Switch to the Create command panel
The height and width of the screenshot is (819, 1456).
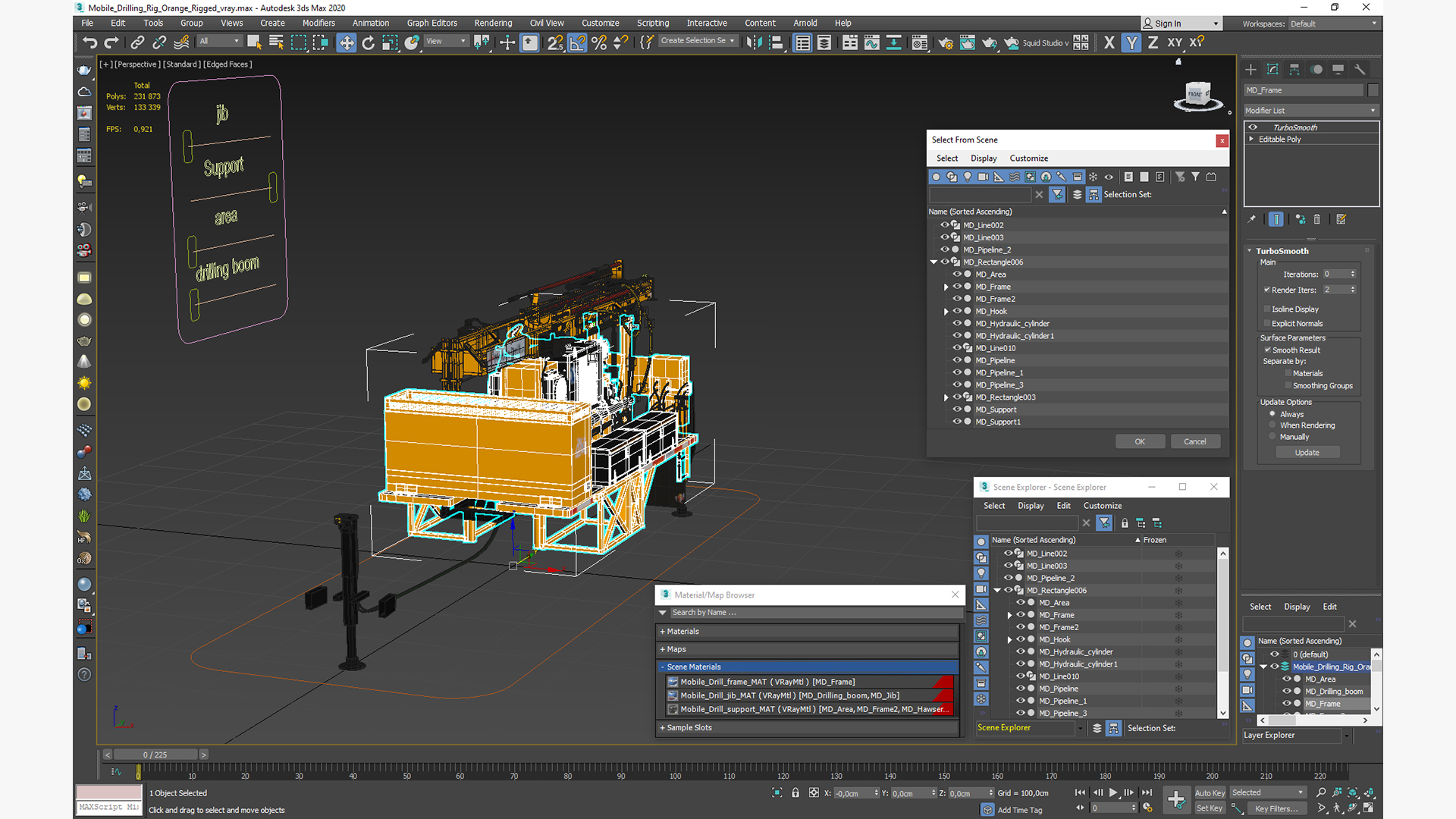(x=1251, y=69)
